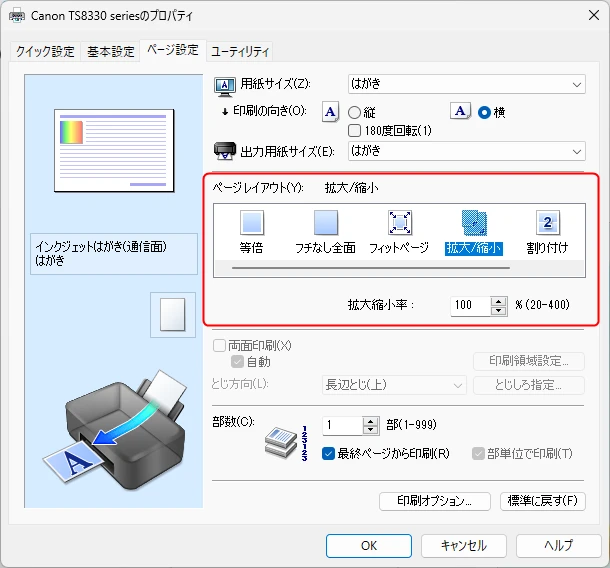Click the OK button
Image resolution: width=610 pixels, height=568 pixels.
click(369, 546)
